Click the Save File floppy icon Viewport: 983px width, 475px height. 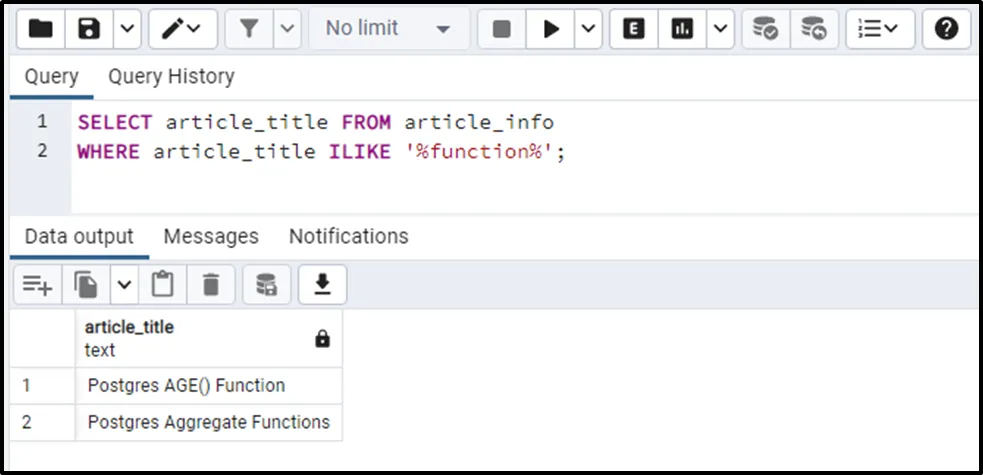[90, 29]
